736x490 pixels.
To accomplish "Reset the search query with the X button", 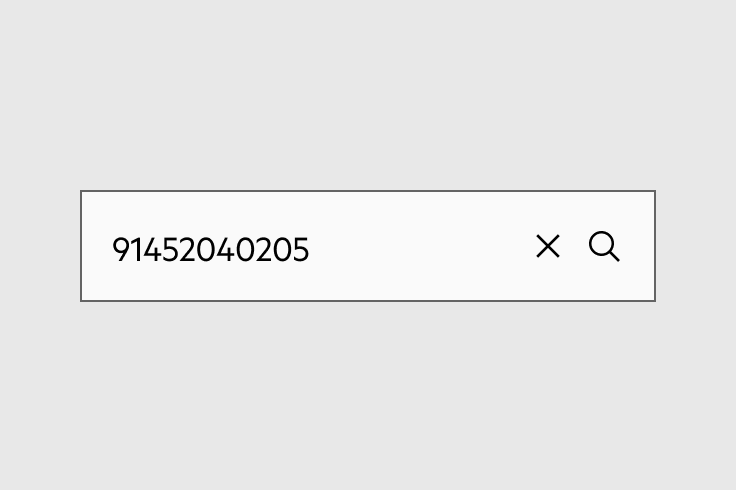I will tap(548, 246).
